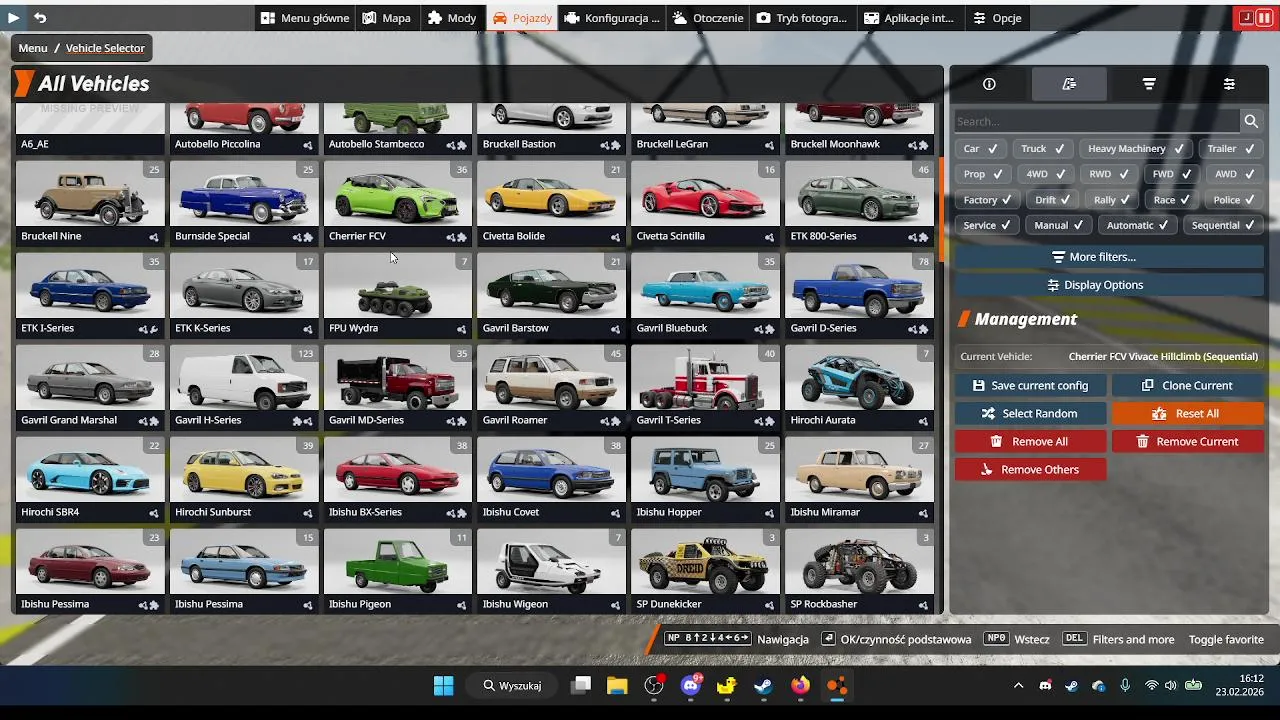Toggle the Car filter checkbox
This screenshot has width=1280, height=720.
click(980, 148)
